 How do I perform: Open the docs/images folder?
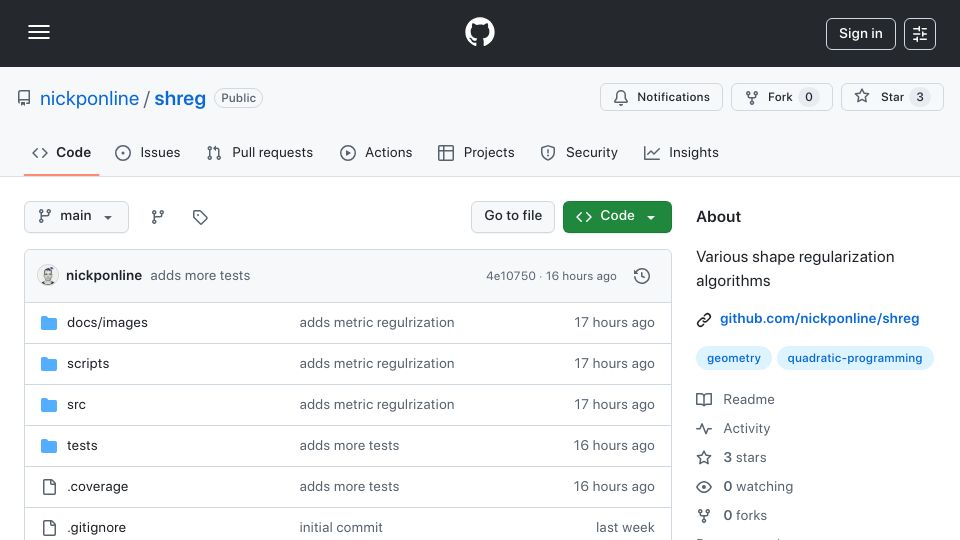tap(107, 323)
